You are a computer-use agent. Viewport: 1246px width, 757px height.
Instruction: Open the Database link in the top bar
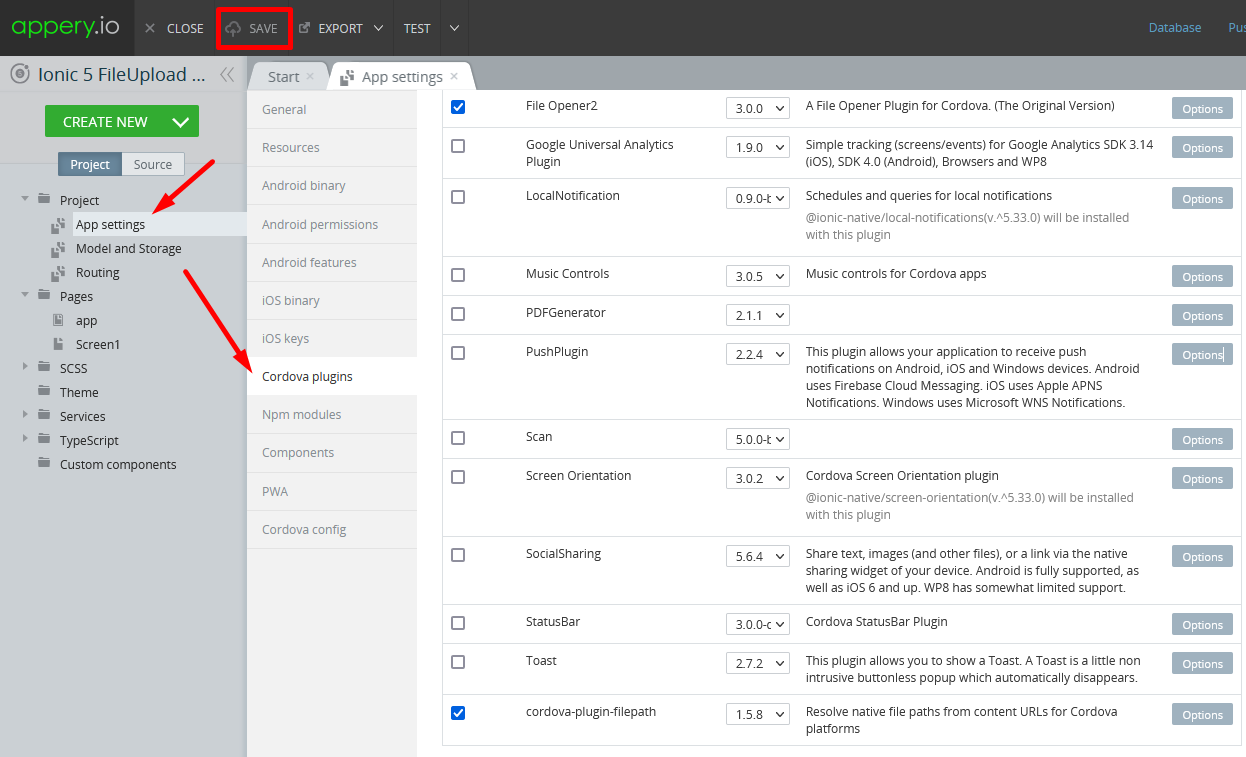(x=1175, y=28)
